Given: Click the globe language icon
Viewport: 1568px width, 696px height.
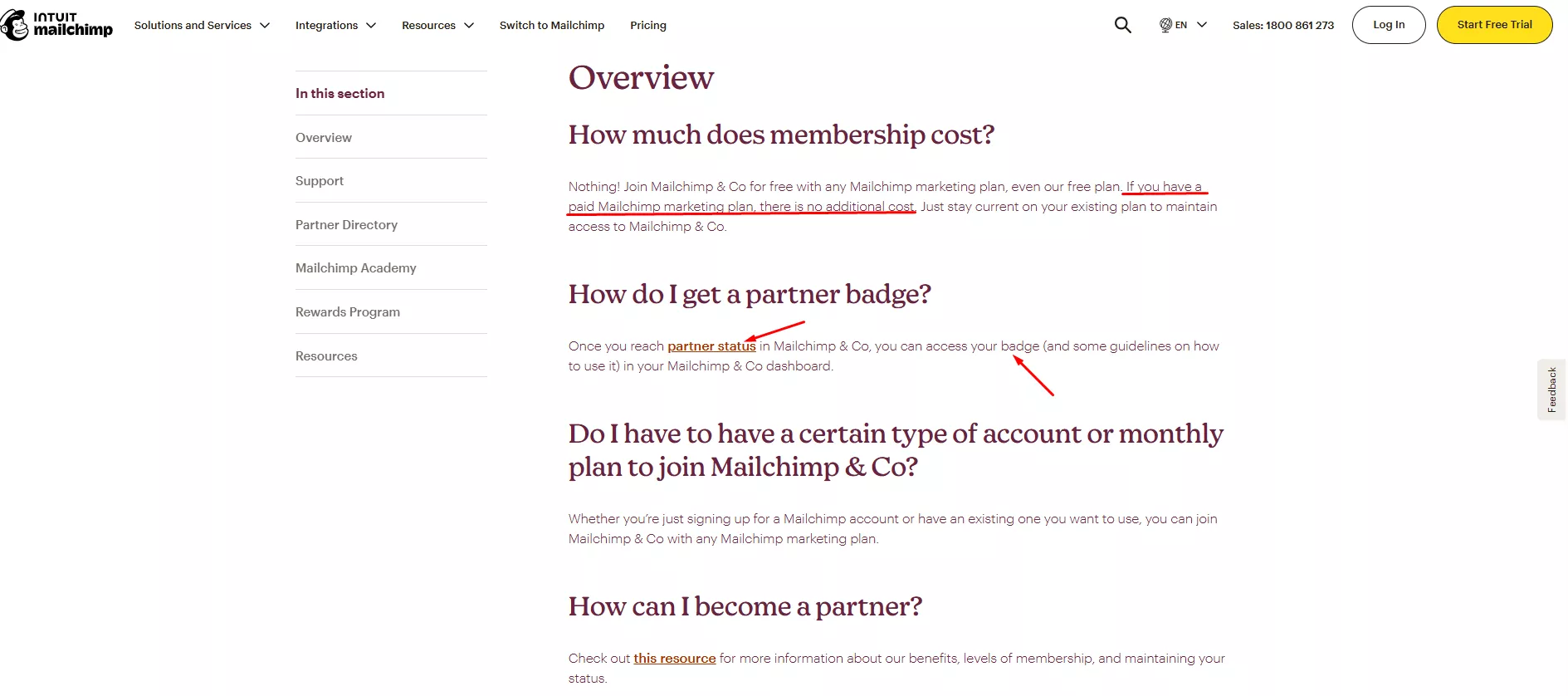Looking at the screenshot, I should tap(1167, 25).
